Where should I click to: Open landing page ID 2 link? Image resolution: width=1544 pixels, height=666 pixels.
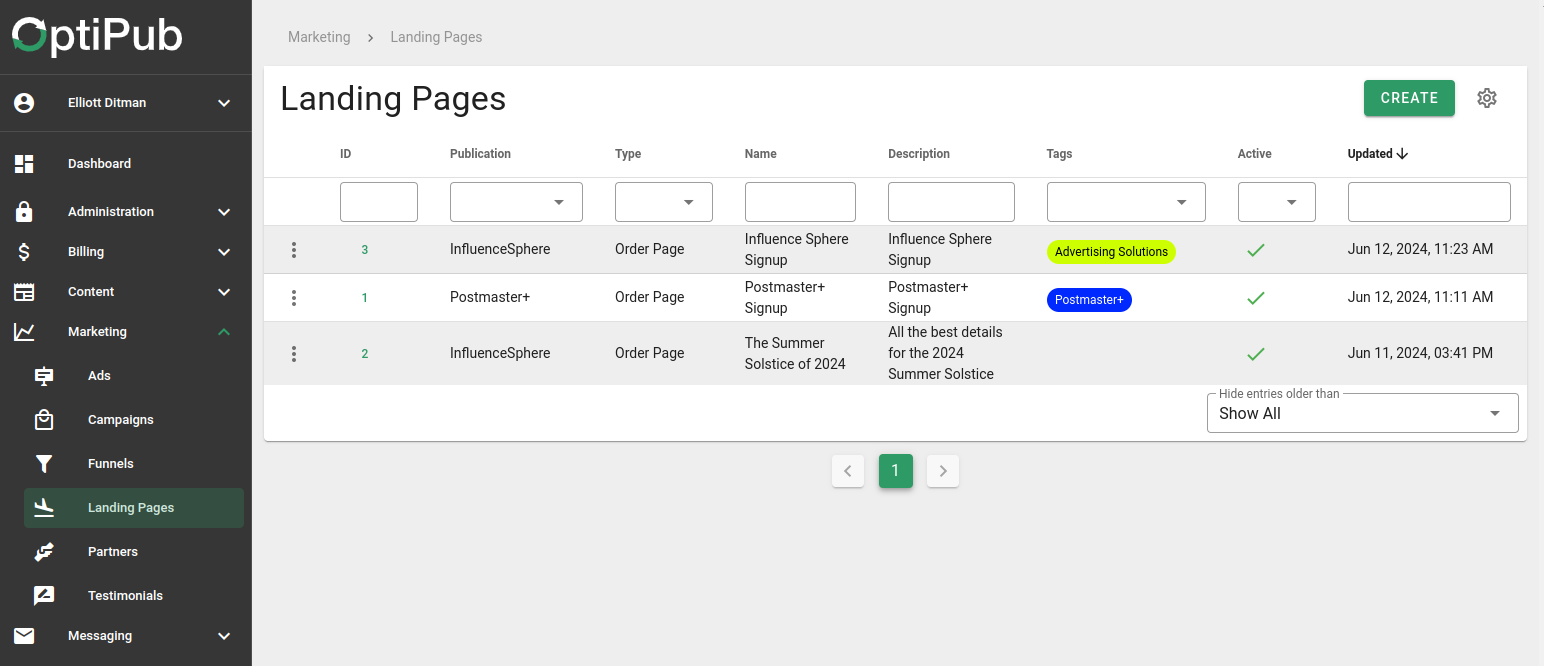pyautogui.click(x=365, y=354)
